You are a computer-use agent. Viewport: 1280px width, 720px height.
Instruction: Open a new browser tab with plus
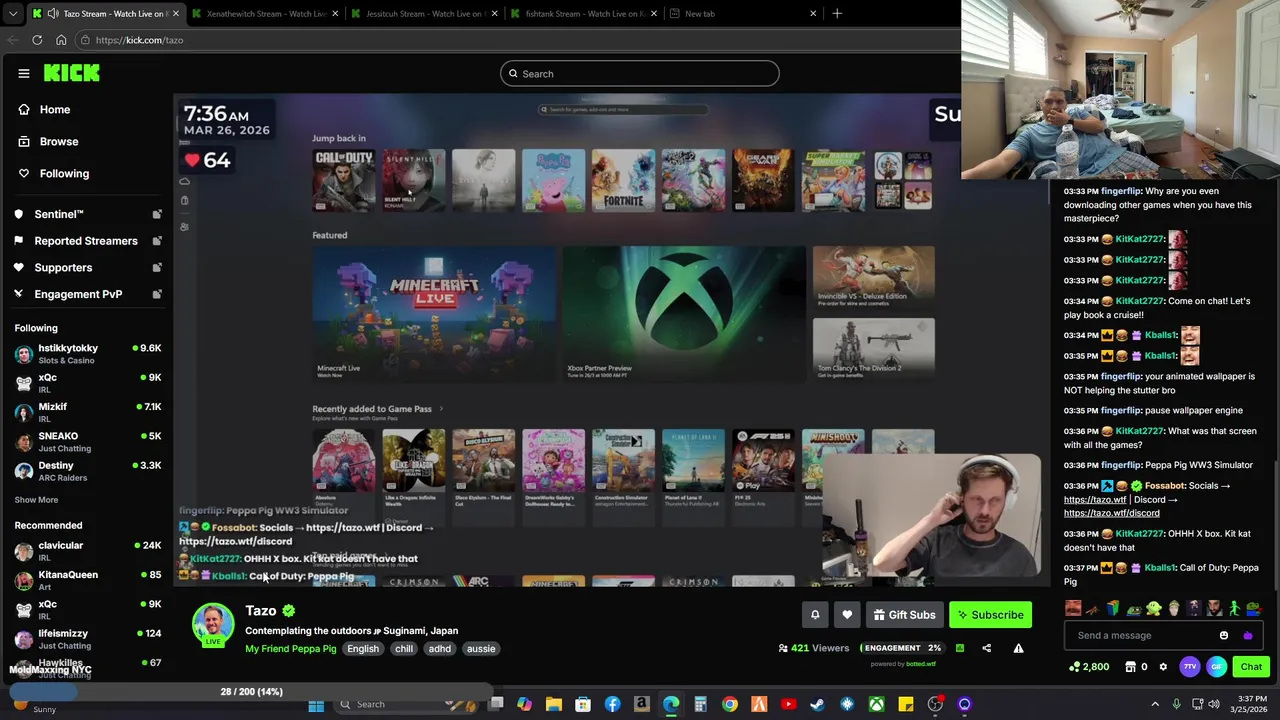click(x=837, y=14)
